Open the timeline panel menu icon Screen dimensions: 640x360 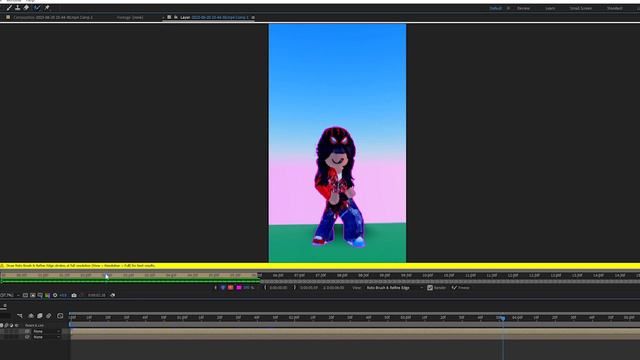click(x=5, y=306)
